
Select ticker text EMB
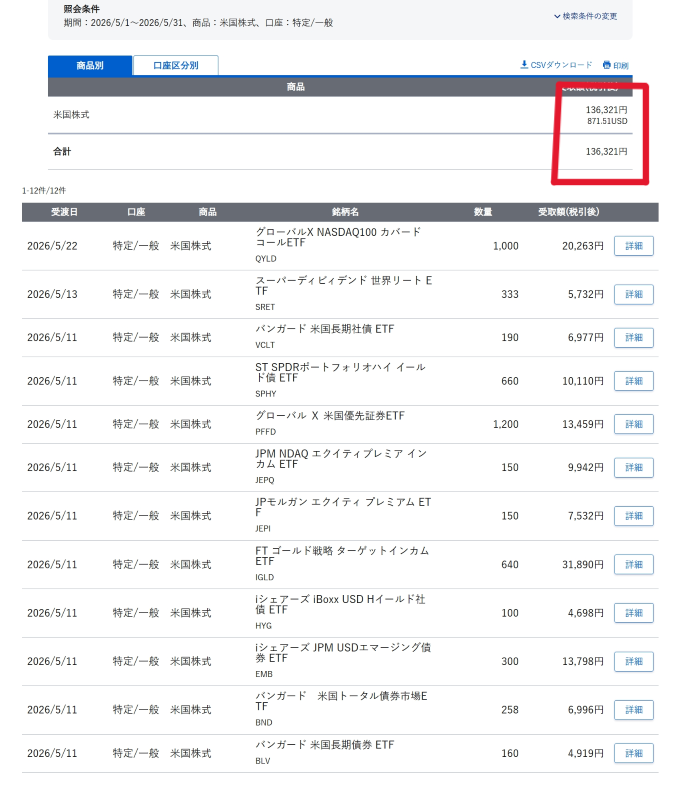pos(264,674)
